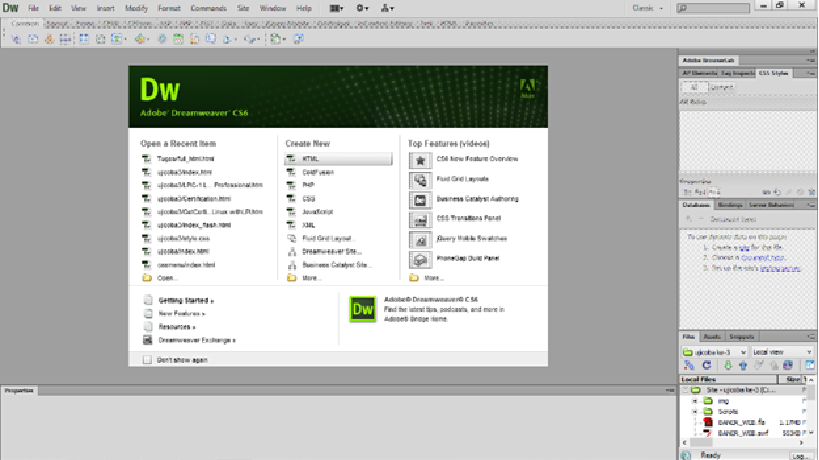The image size is (819, 460).
Task: Connect to remote server in Files panel
Action: click(689, 365)
